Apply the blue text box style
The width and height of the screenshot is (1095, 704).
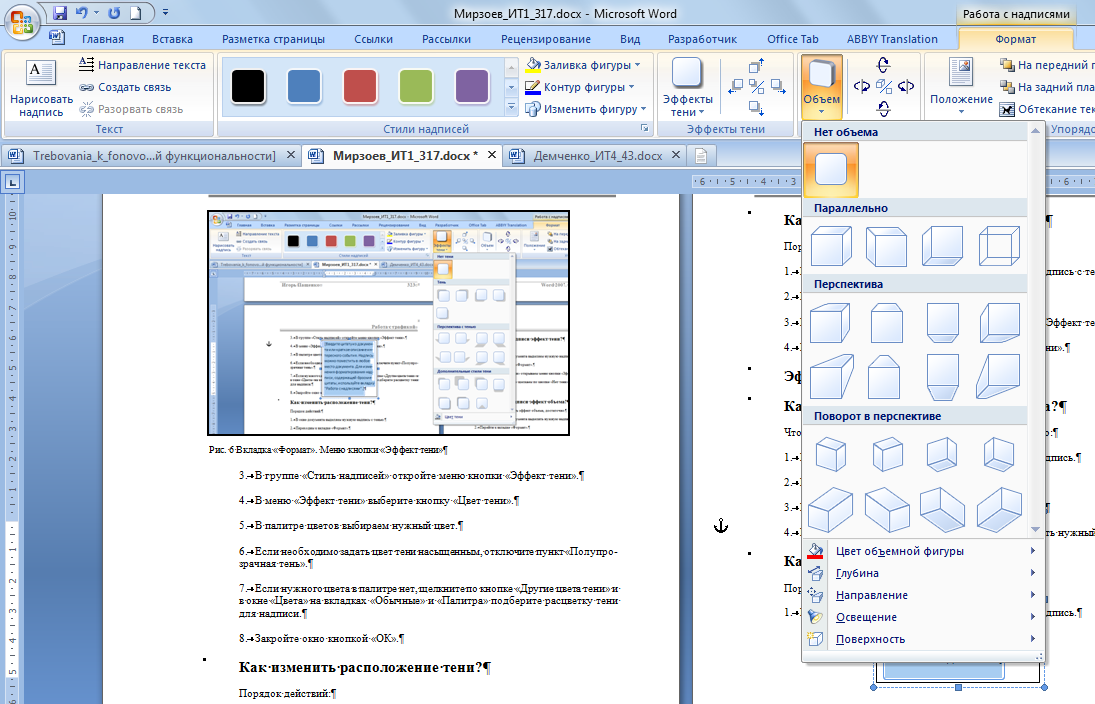coord(304,87)
